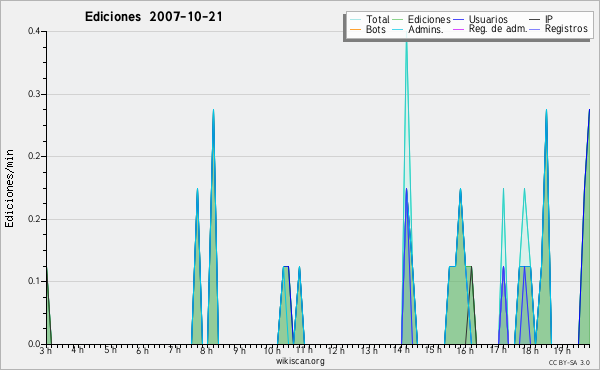Click the "18 h" x-axis label
This screenshot has height=370, width=600.
click(x=530, y=350)
